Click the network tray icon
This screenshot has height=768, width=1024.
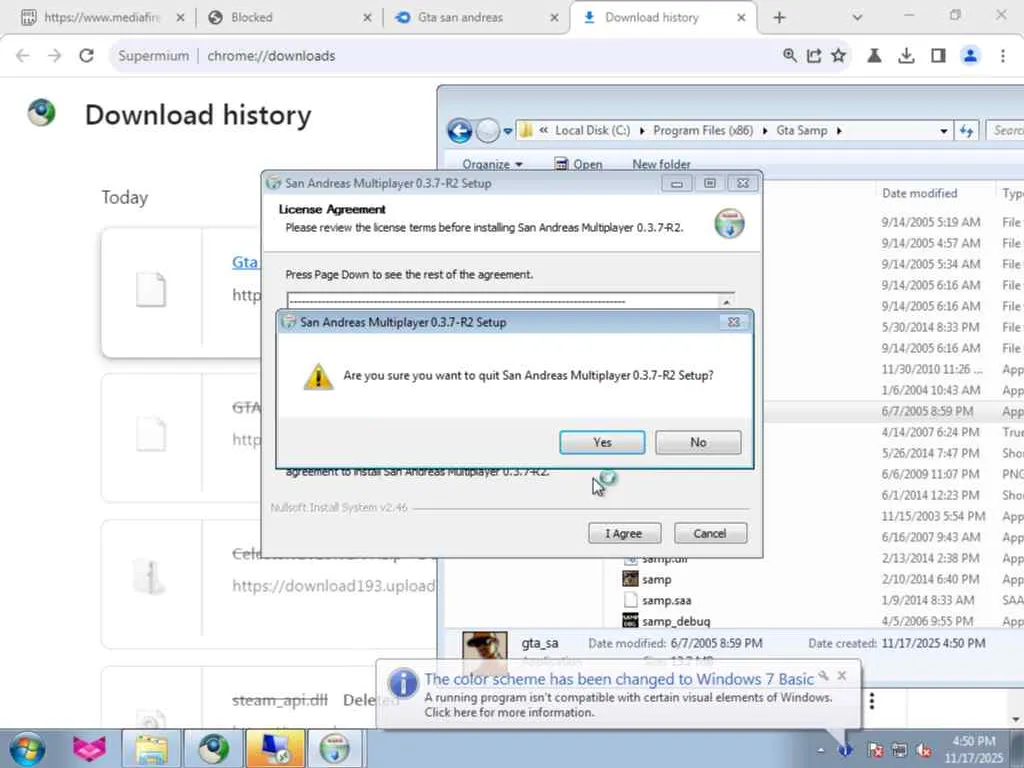[899, 750]
